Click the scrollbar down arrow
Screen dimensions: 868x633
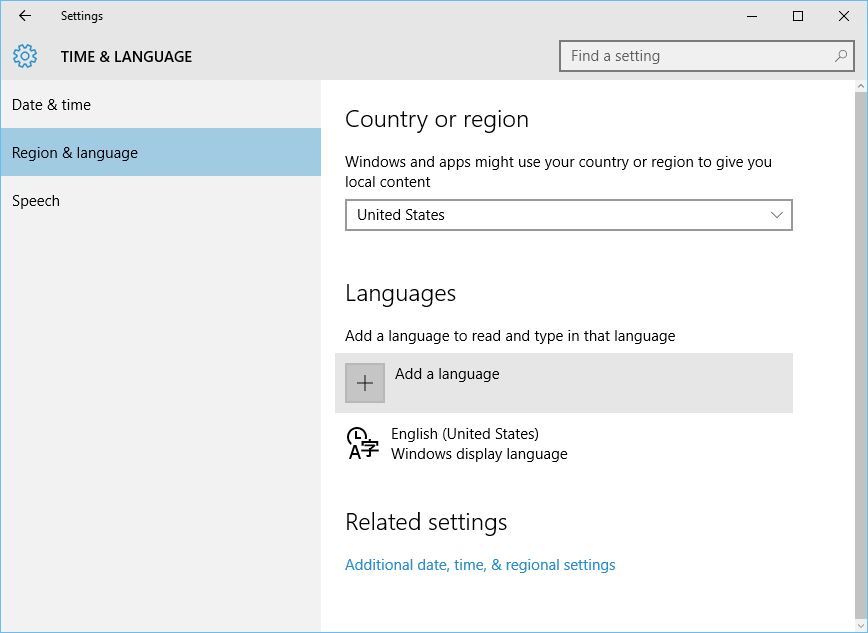(x=861, y=626)
